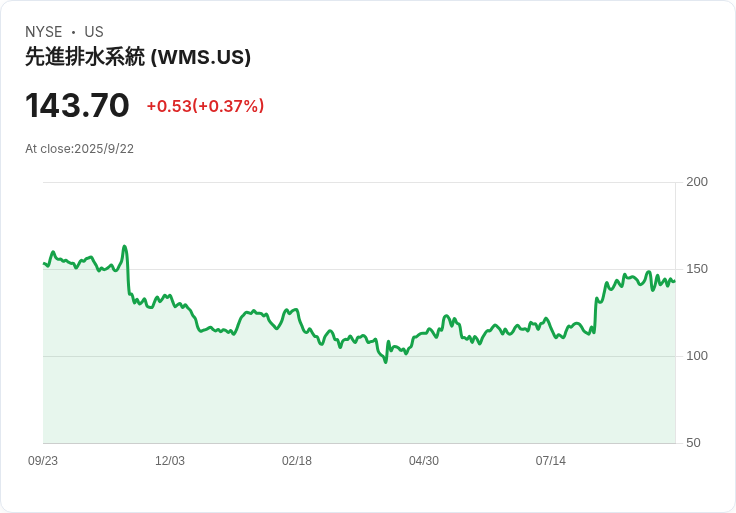Click the 09/23 x-axis date label
The height and width of the screenshot is (513, 736).
pyautogui.click(x=43, y=461)
